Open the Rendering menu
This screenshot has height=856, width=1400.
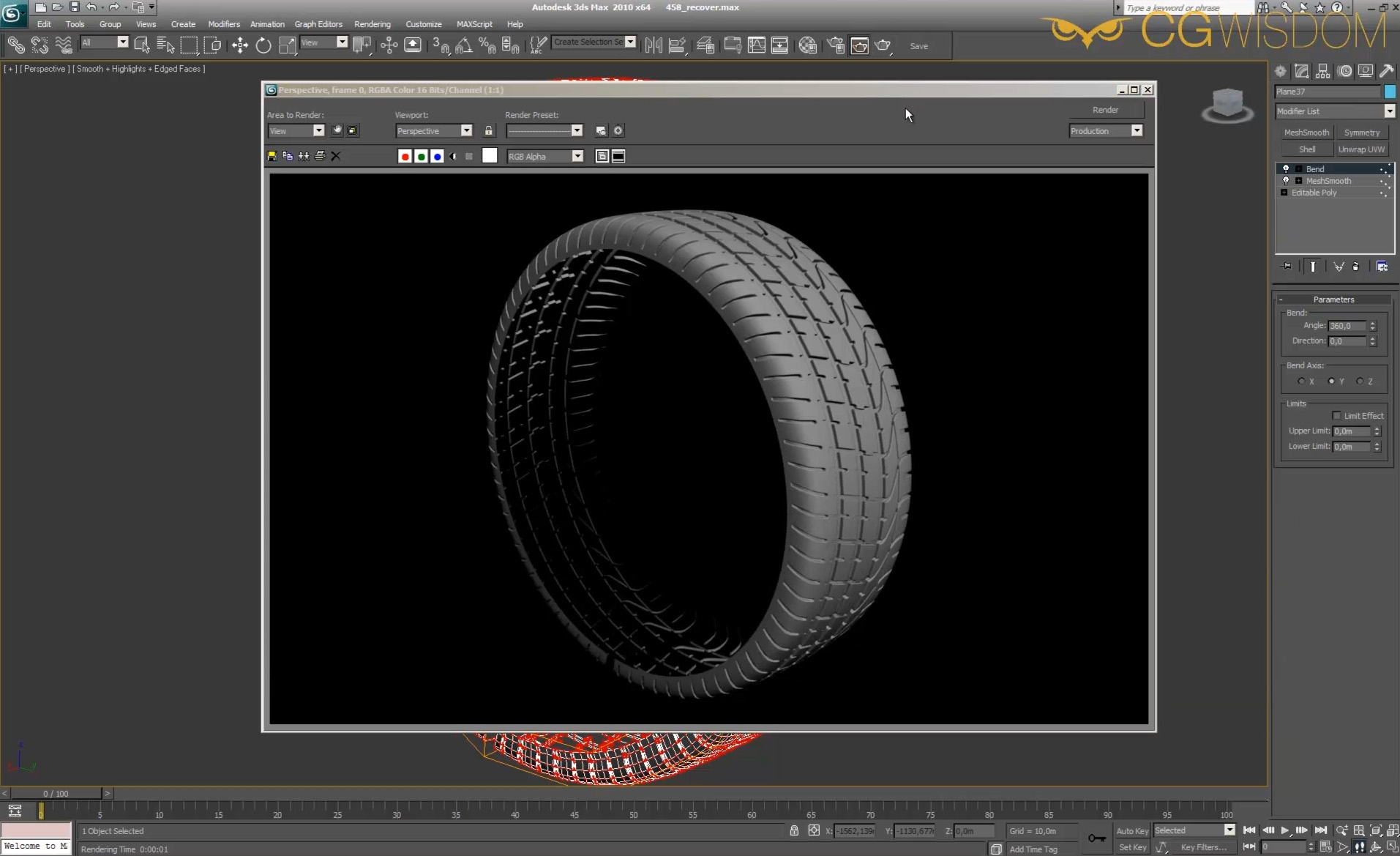click(372, 24)
